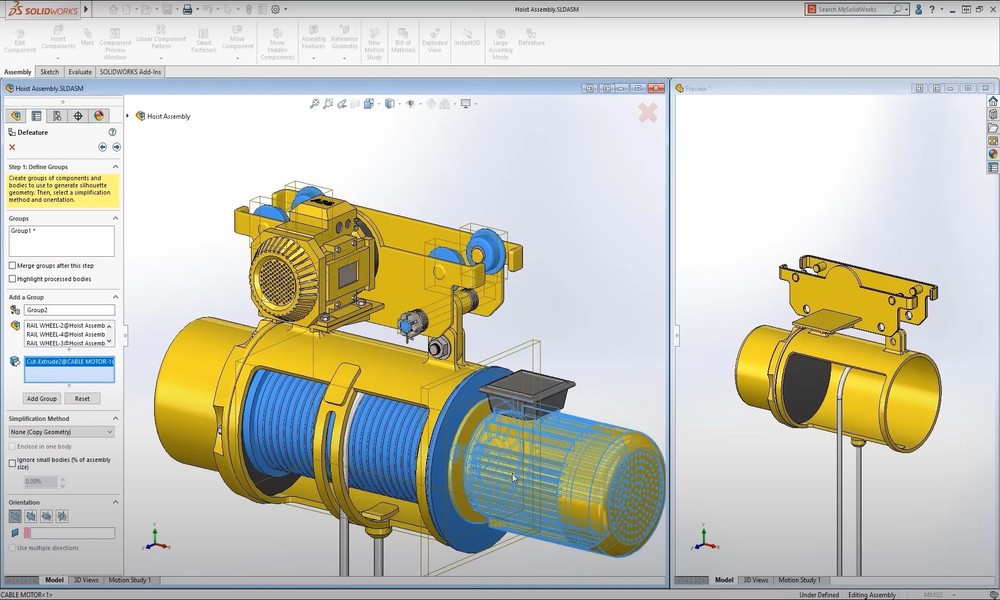This screenshot has height=600, width=1000.
Task: Click the Print icon in top toolbar
Action: coord(187,9)
